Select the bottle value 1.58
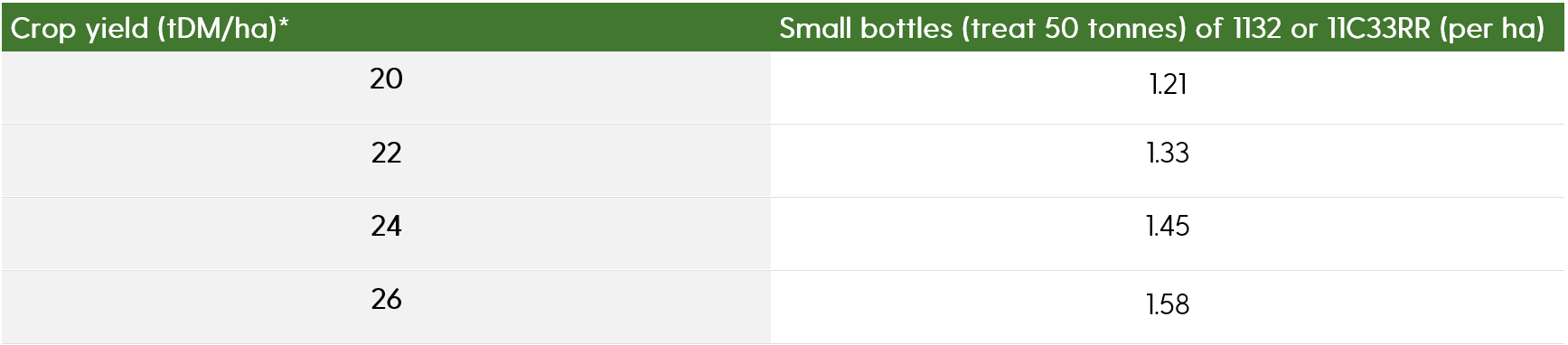The width and height of the screenshot is (1568, 345). pos(1168,304)
